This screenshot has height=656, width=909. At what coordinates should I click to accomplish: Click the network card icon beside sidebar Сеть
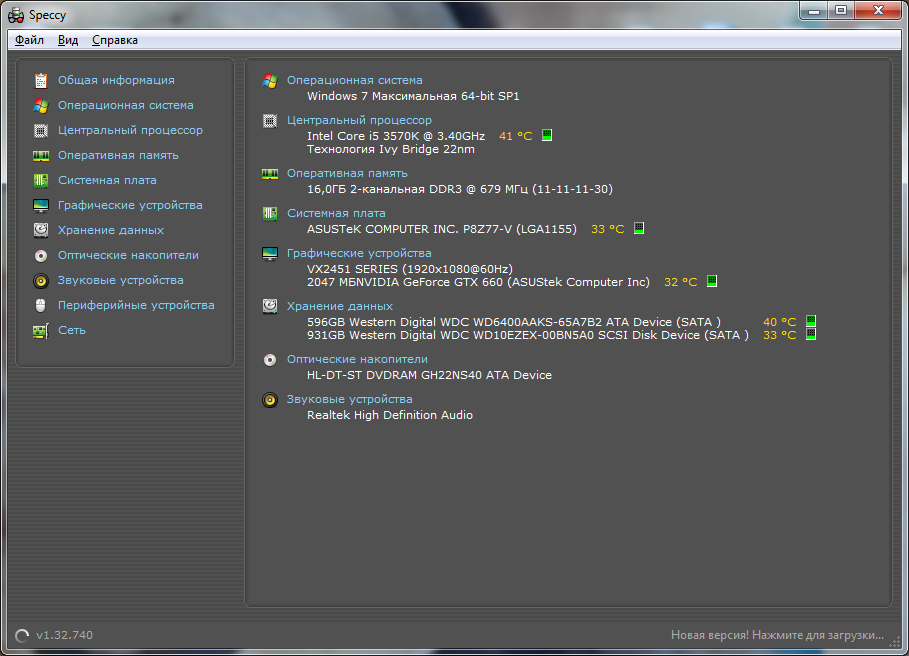(41, 330)
